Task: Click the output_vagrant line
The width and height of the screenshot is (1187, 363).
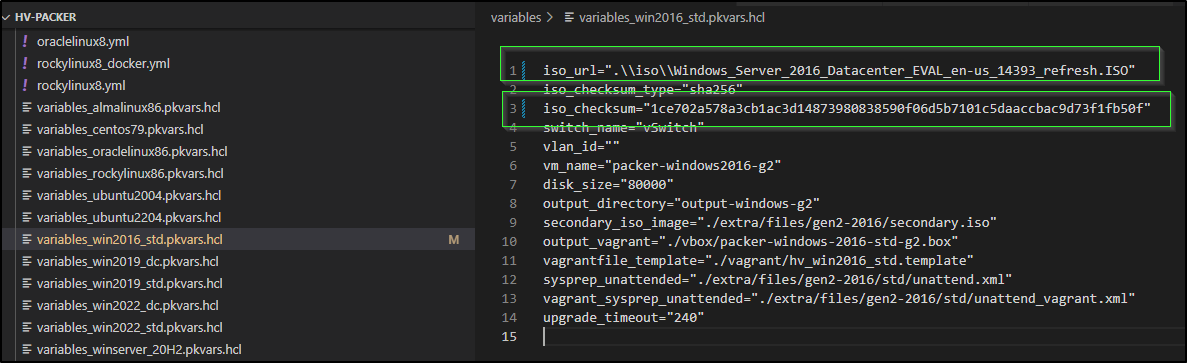Action: click(x=751, y=241)
